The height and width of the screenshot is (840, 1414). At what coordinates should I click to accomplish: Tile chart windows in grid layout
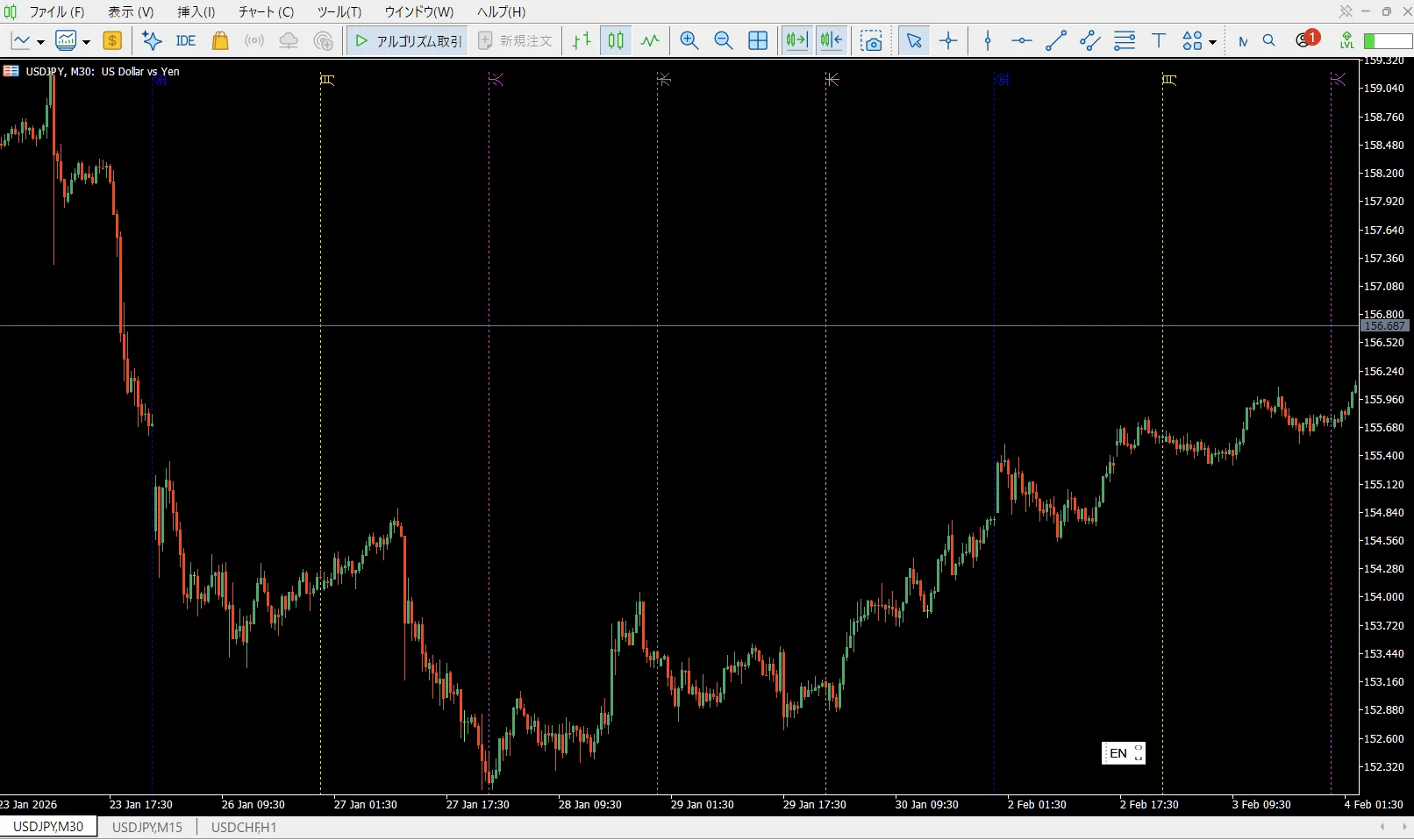(758, 40)
